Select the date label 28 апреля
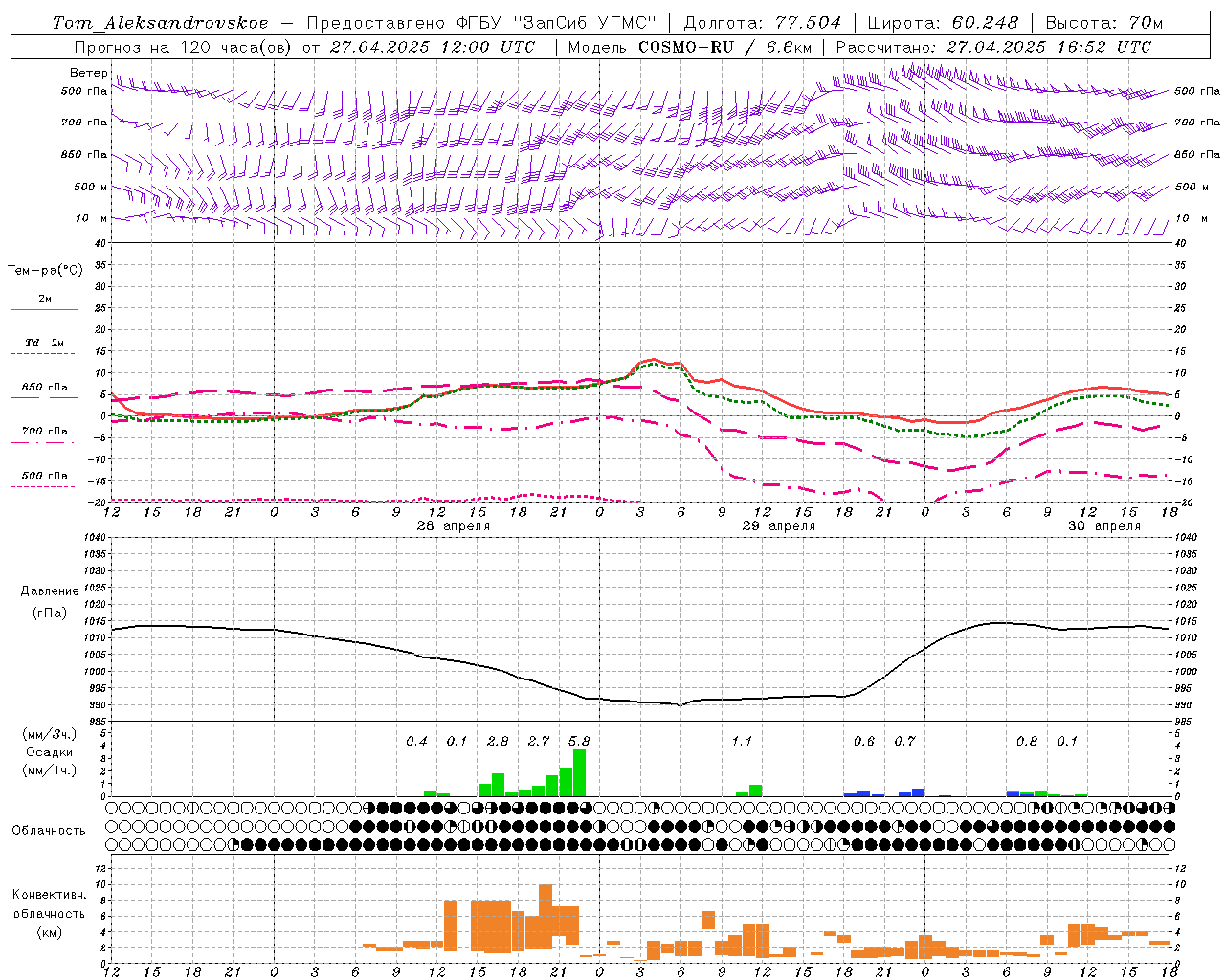The height and width of the screenshot is (980, 1225). 453,526
